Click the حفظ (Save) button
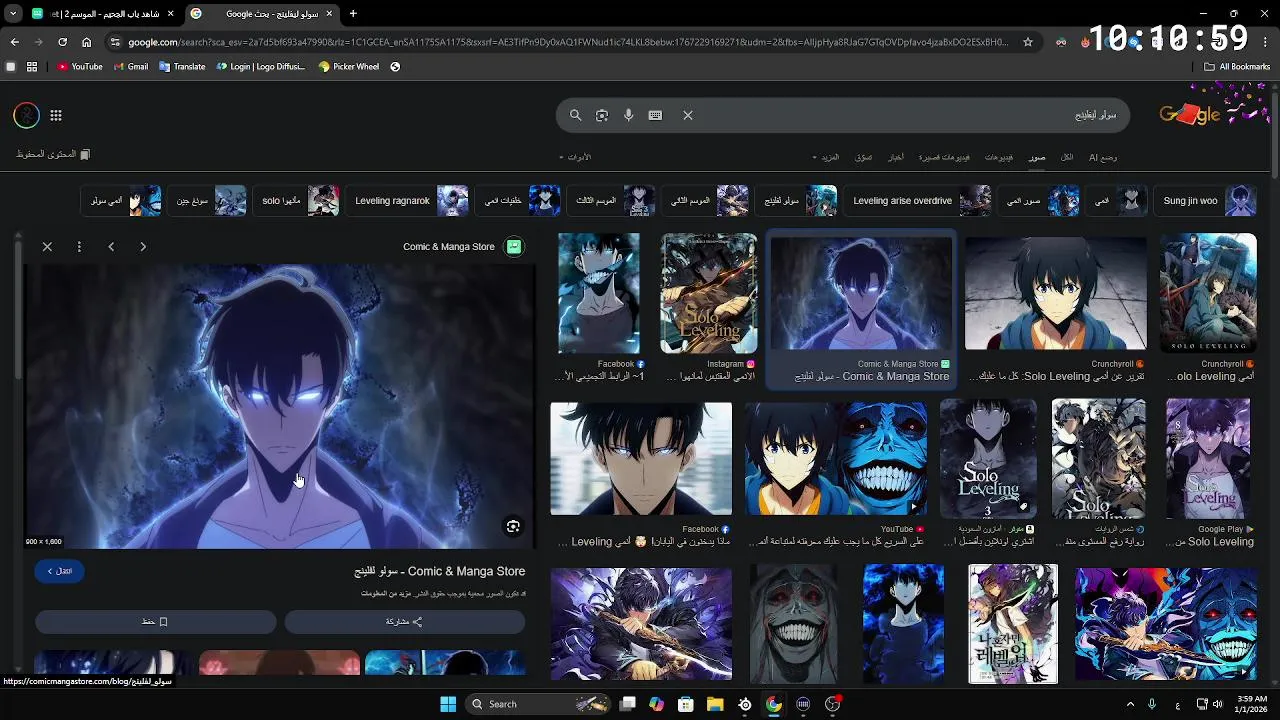 [x=155, y=622]
